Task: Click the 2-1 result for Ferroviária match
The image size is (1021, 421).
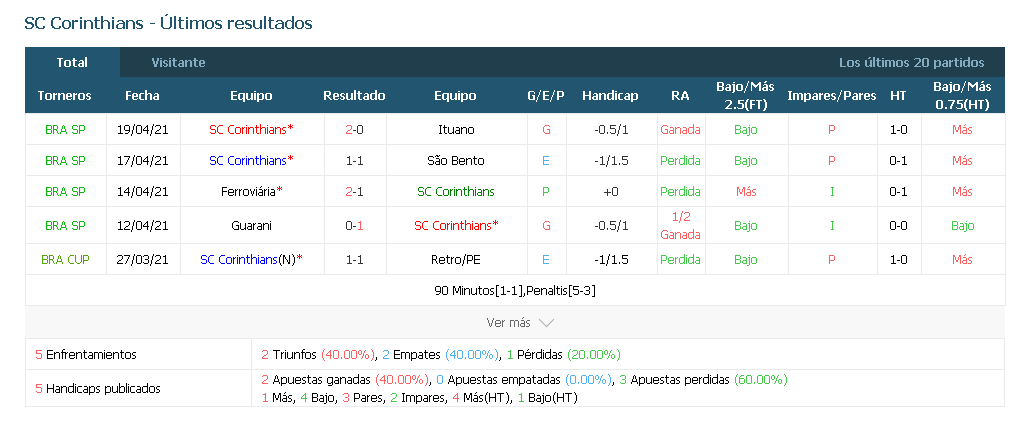Action: [x=354, y=191]
